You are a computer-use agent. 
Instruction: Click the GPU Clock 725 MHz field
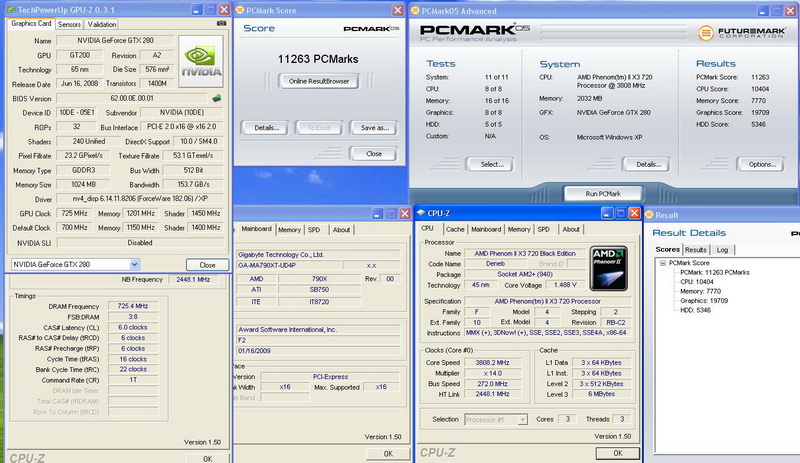(x=74, y=213)
